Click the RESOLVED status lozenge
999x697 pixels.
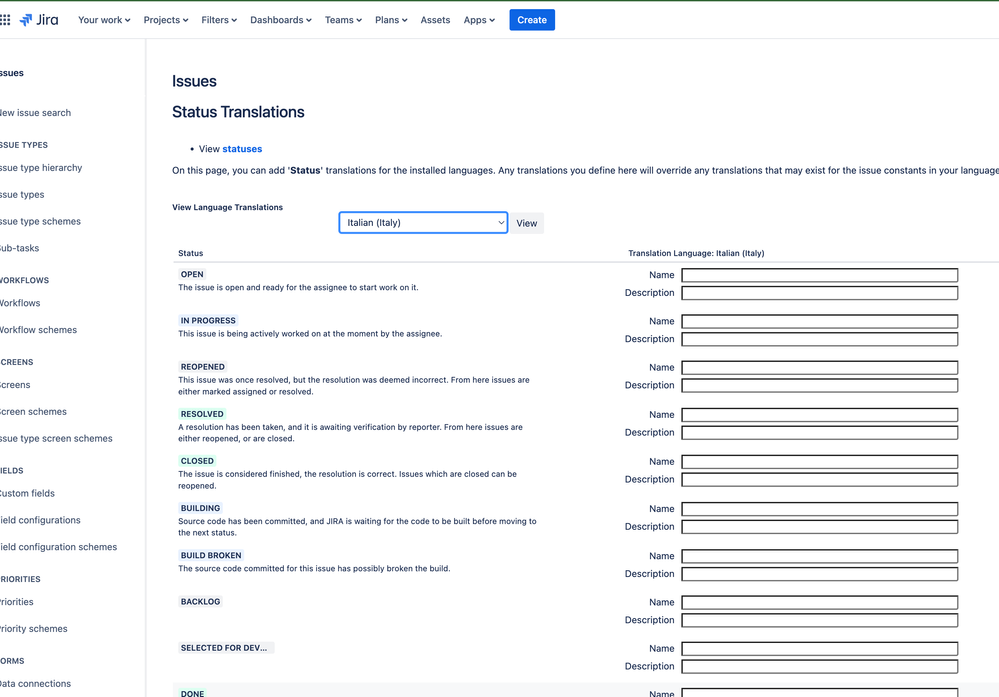click(x=202, y=414)
